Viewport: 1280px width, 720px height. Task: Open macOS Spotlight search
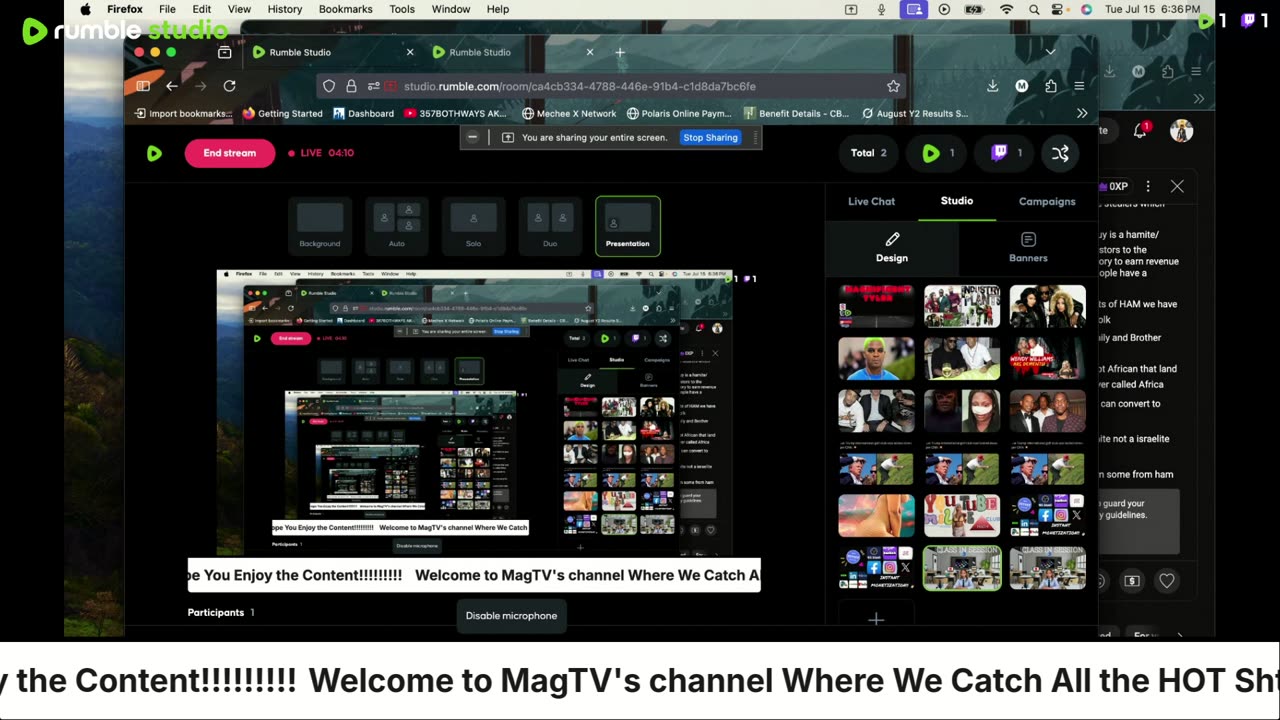pos(1034,9)
